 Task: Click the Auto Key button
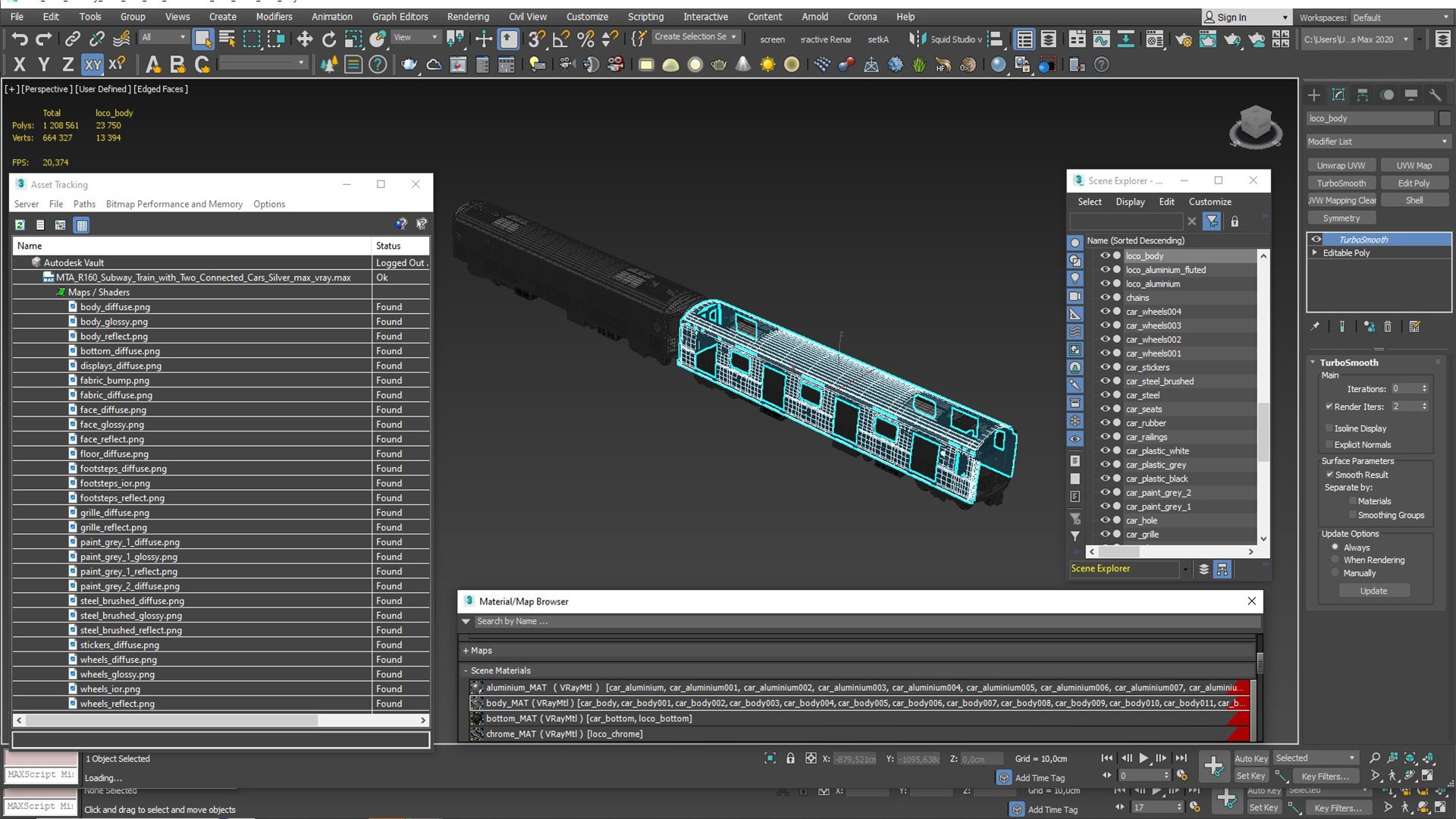pyautogui.click(x=1250, y=758)
